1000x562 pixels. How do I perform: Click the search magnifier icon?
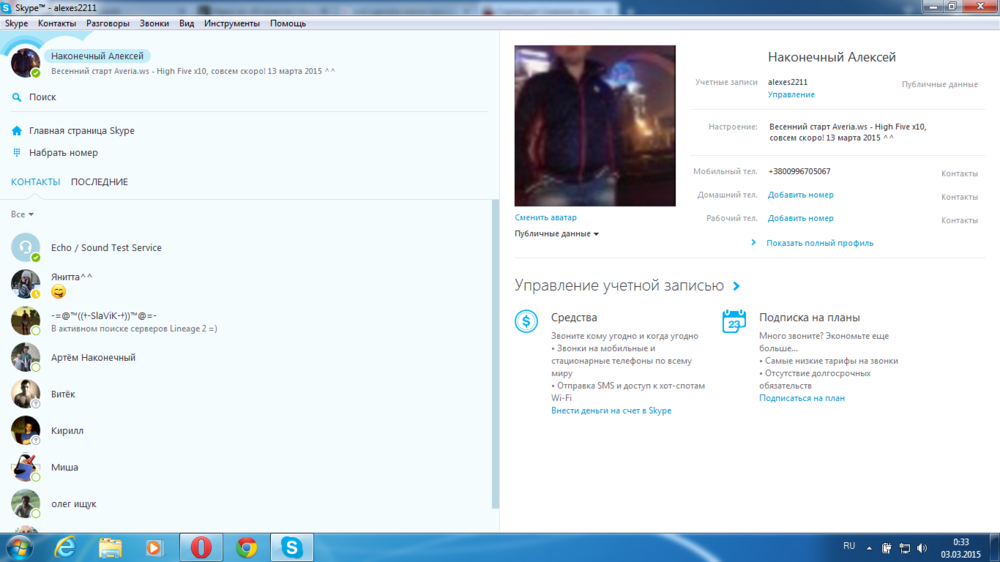pyautogui.click(x=17, y=97)
